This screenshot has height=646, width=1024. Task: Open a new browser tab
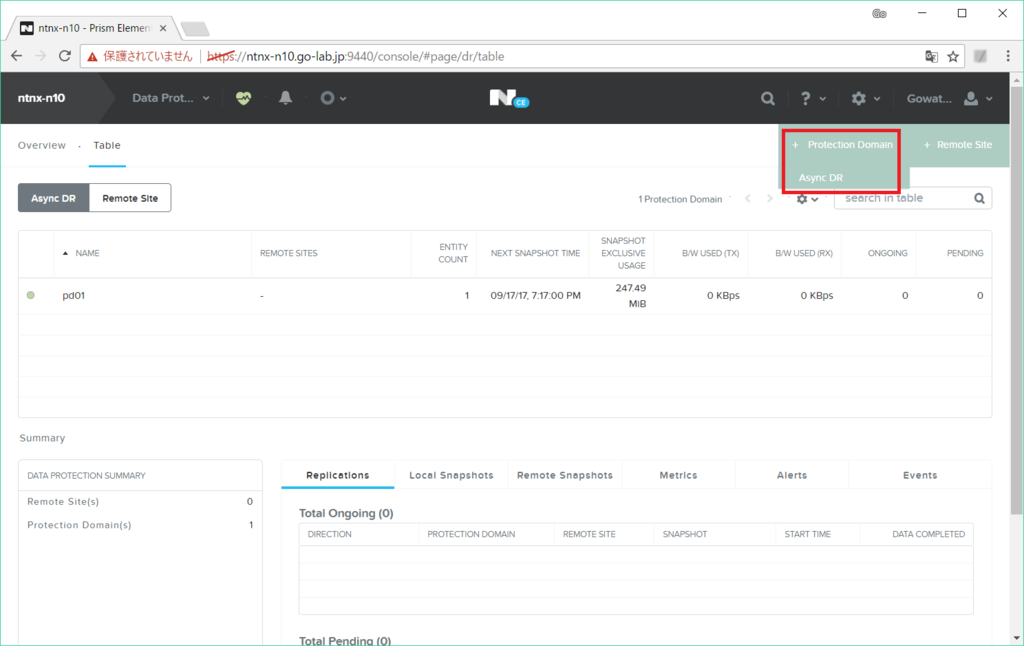pos(195,29)
